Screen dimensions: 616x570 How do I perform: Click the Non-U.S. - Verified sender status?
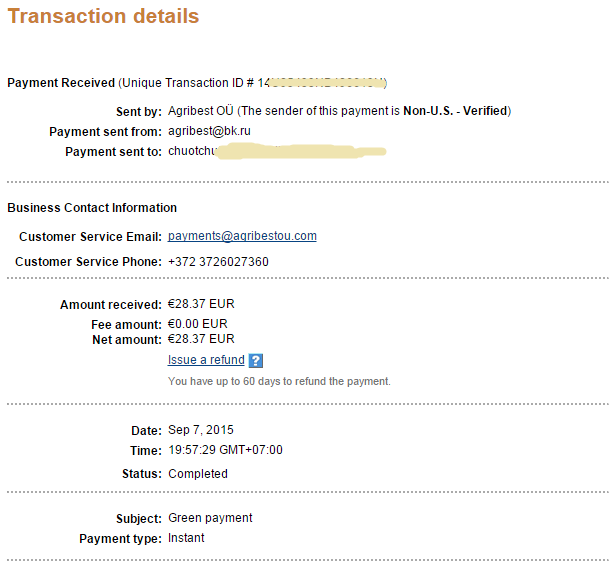tap(456, 110)
